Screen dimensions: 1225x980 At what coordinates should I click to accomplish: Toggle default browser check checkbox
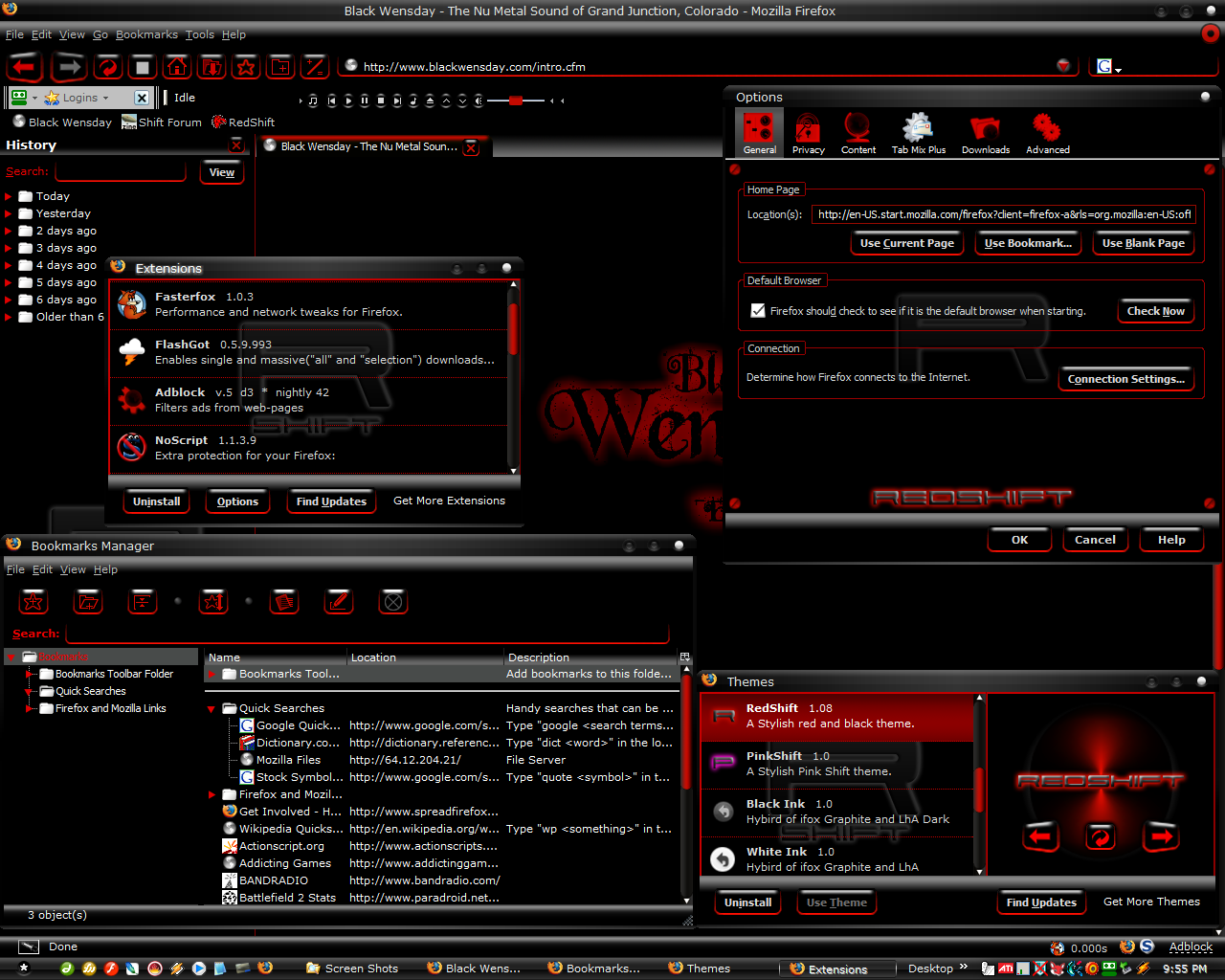[758, 311]
